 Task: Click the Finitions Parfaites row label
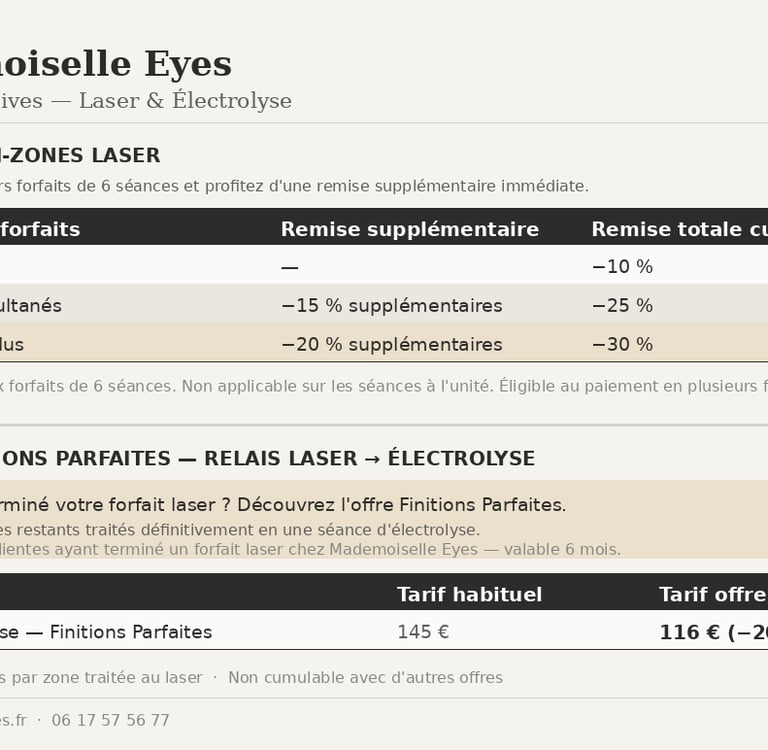(106, 632)
